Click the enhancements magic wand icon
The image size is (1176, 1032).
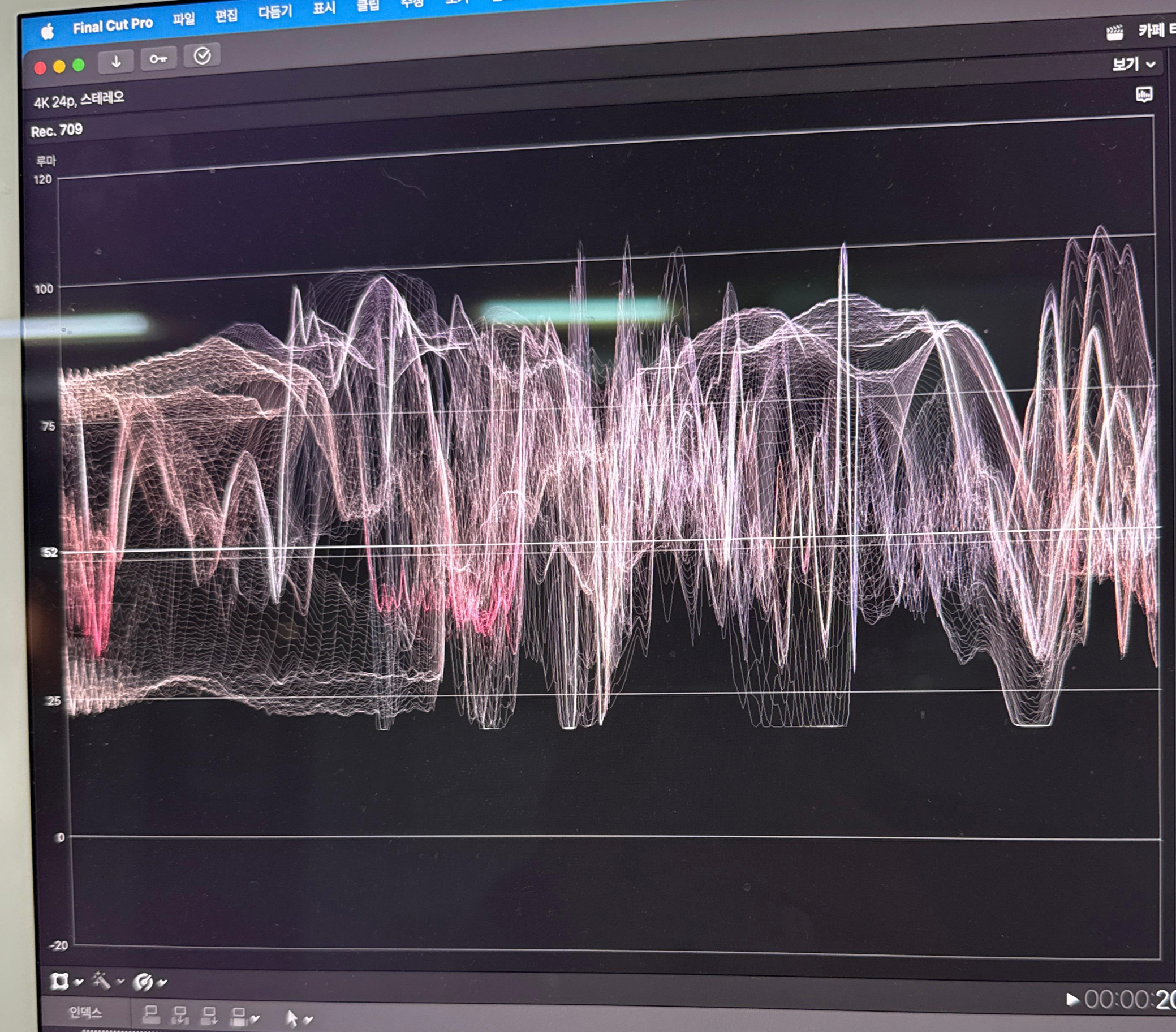101,980
